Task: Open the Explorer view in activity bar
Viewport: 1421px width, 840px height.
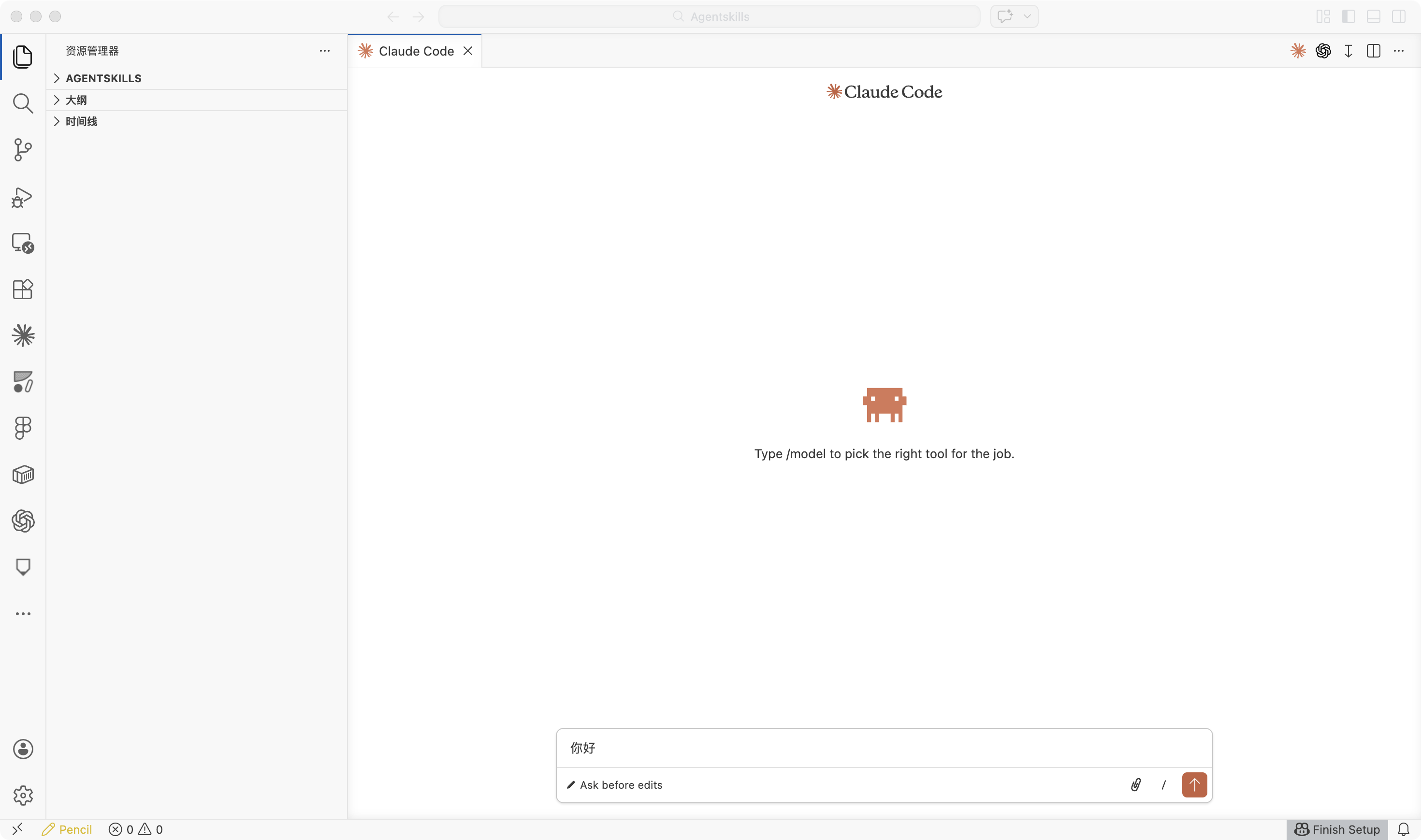Action: pos(23,57)
